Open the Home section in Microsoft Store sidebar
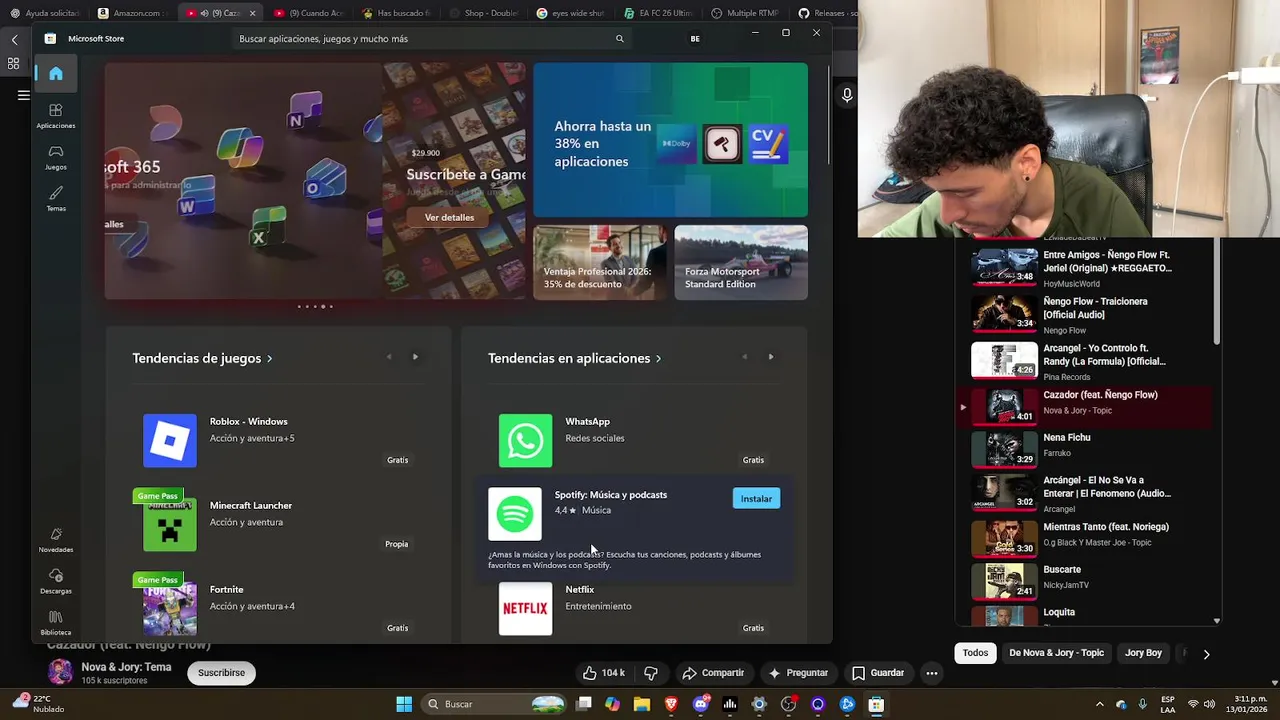The width and height of the screenshot is (1280, 720). [x=56, y=73]
